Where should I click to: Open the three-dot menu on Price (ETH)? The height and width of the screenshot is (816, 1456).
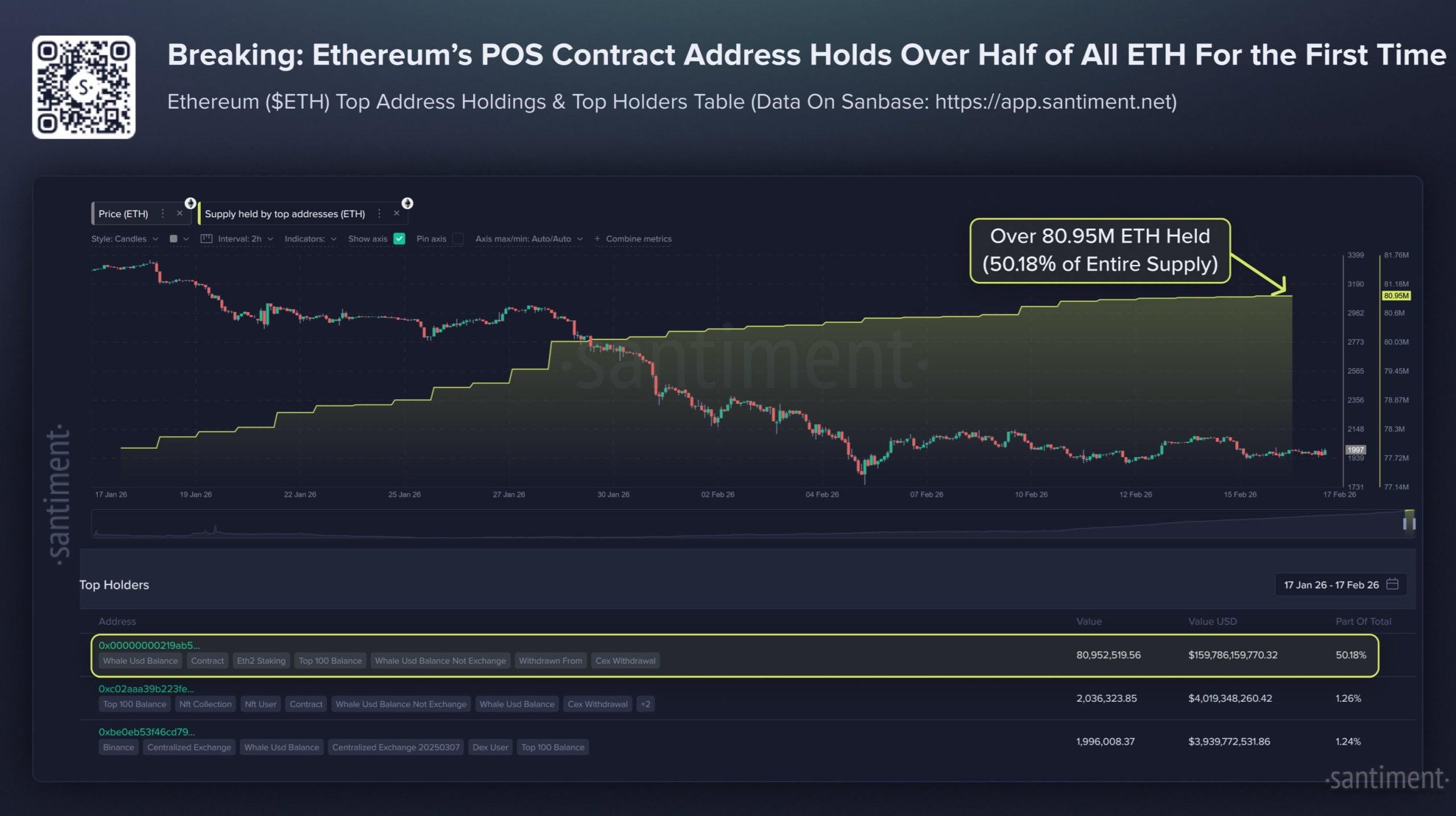pos(163,214)
